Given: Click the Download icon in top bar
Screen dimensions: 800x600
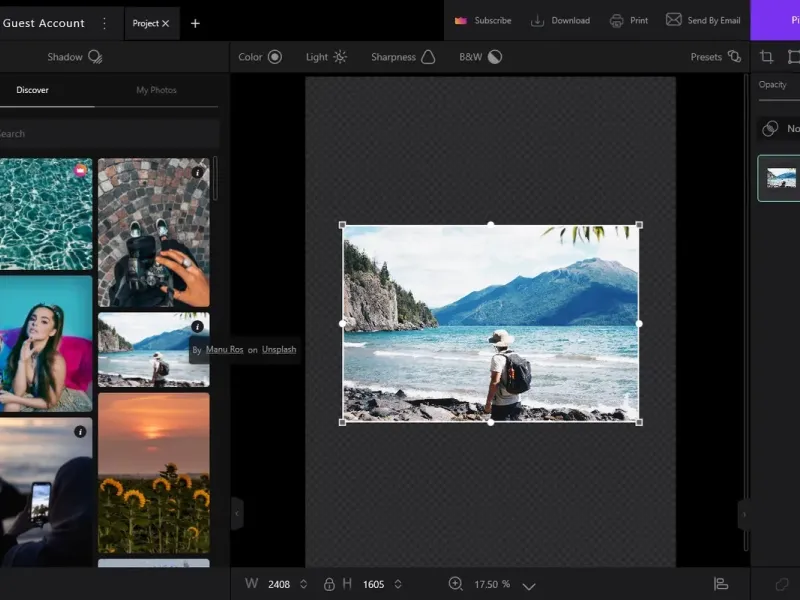Looking at the screenshot, I should (537, 20).
